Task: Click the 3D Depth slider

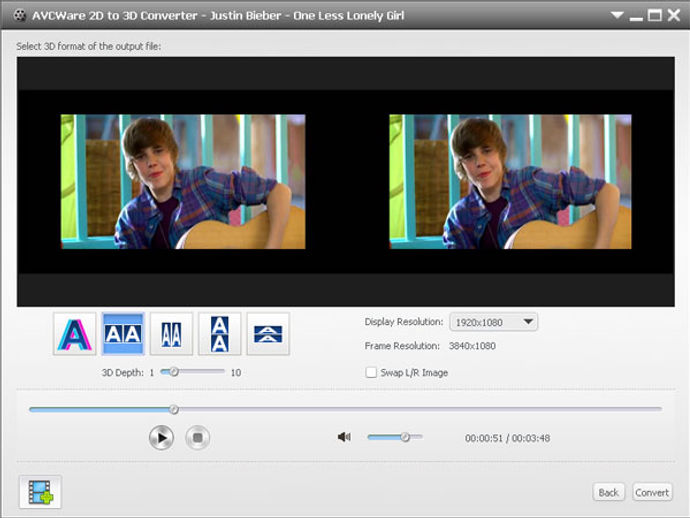Action: coord(192,372)
